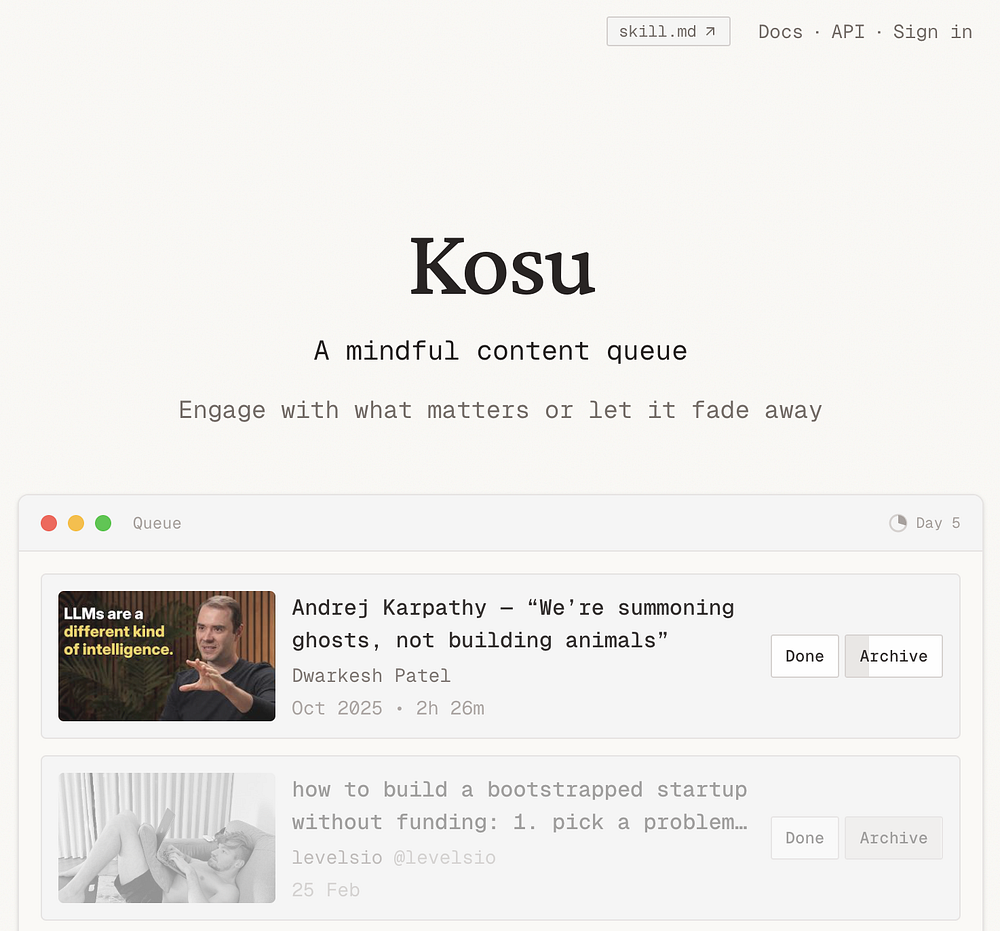1000x931 pixels.
Task: Click the Queue title label
Action: (157, 523)
